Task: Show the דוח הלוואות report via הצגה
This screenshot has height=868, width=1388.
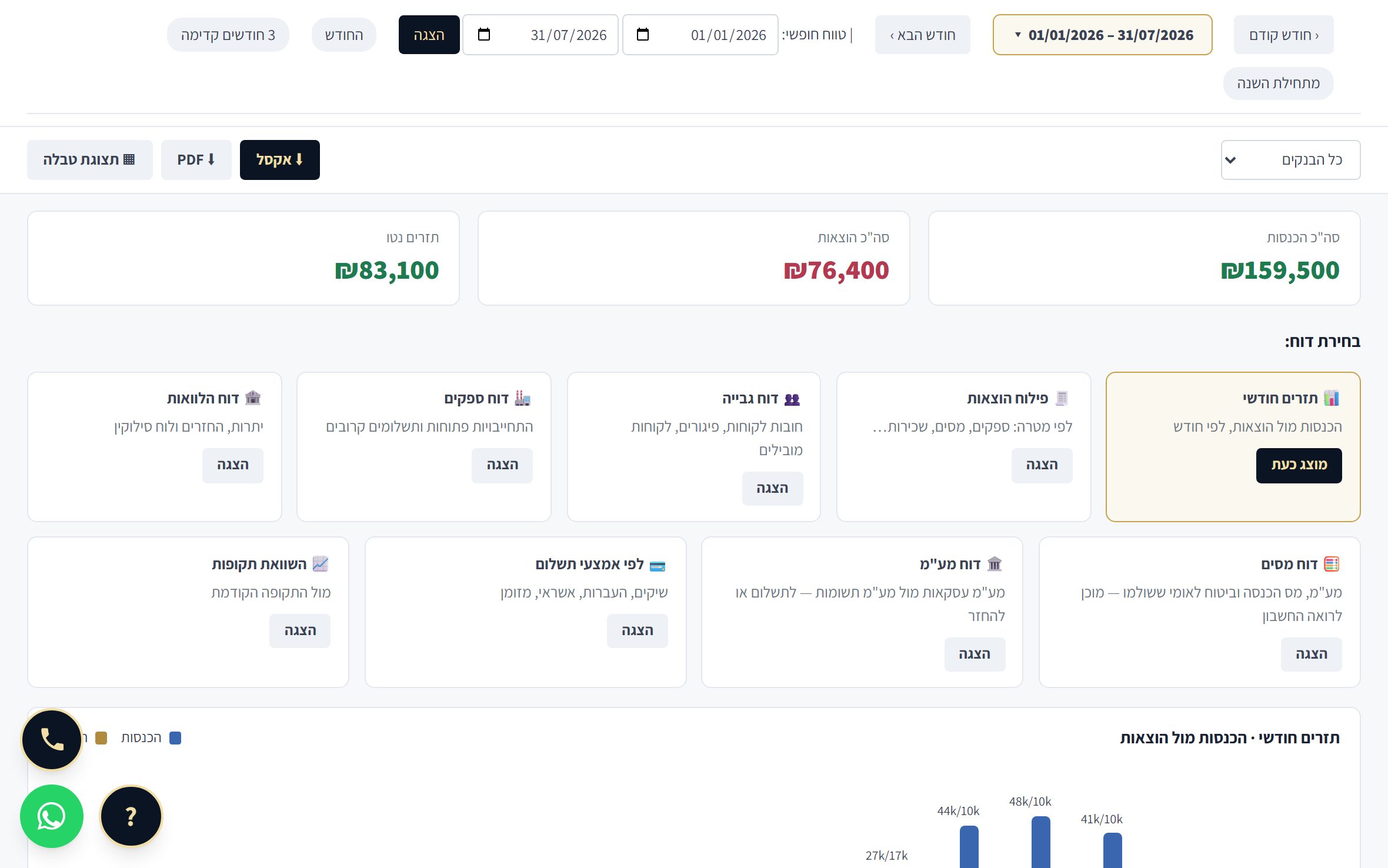Action: pos(233,466)
